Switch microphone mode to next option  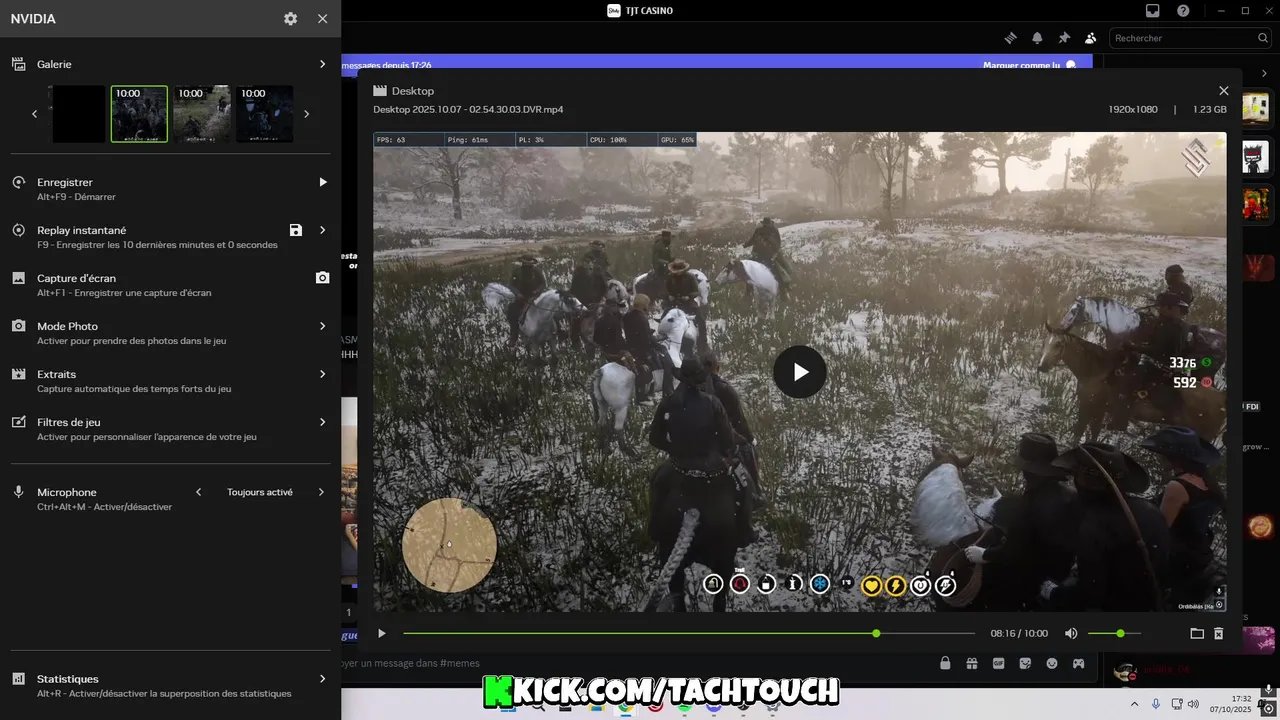[322, 492]
